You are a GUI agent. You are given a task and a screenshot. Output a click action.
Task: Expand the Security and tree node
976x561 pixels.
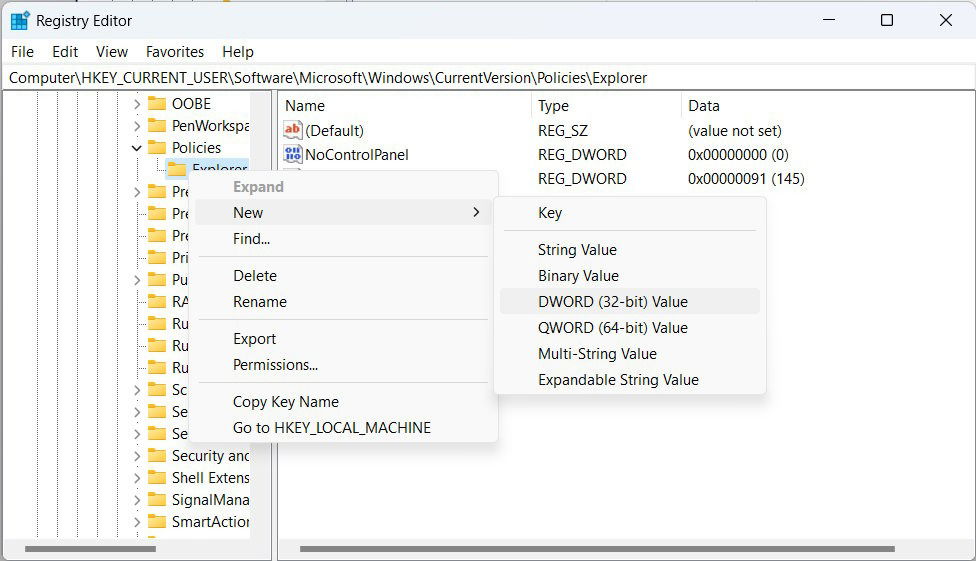tap(137, 456)
